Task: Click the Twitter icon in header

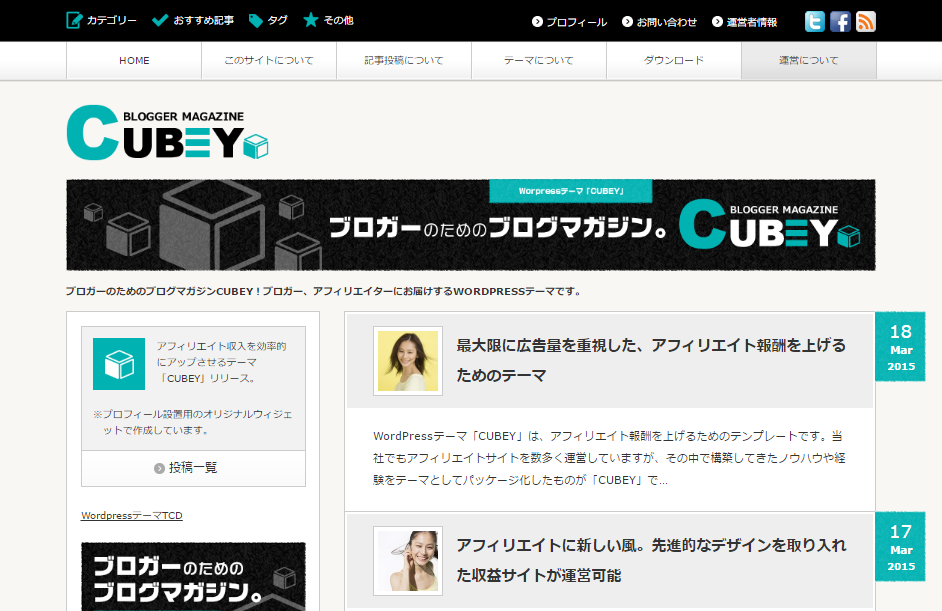Action: pyautogui.click(x=815, y=21)
